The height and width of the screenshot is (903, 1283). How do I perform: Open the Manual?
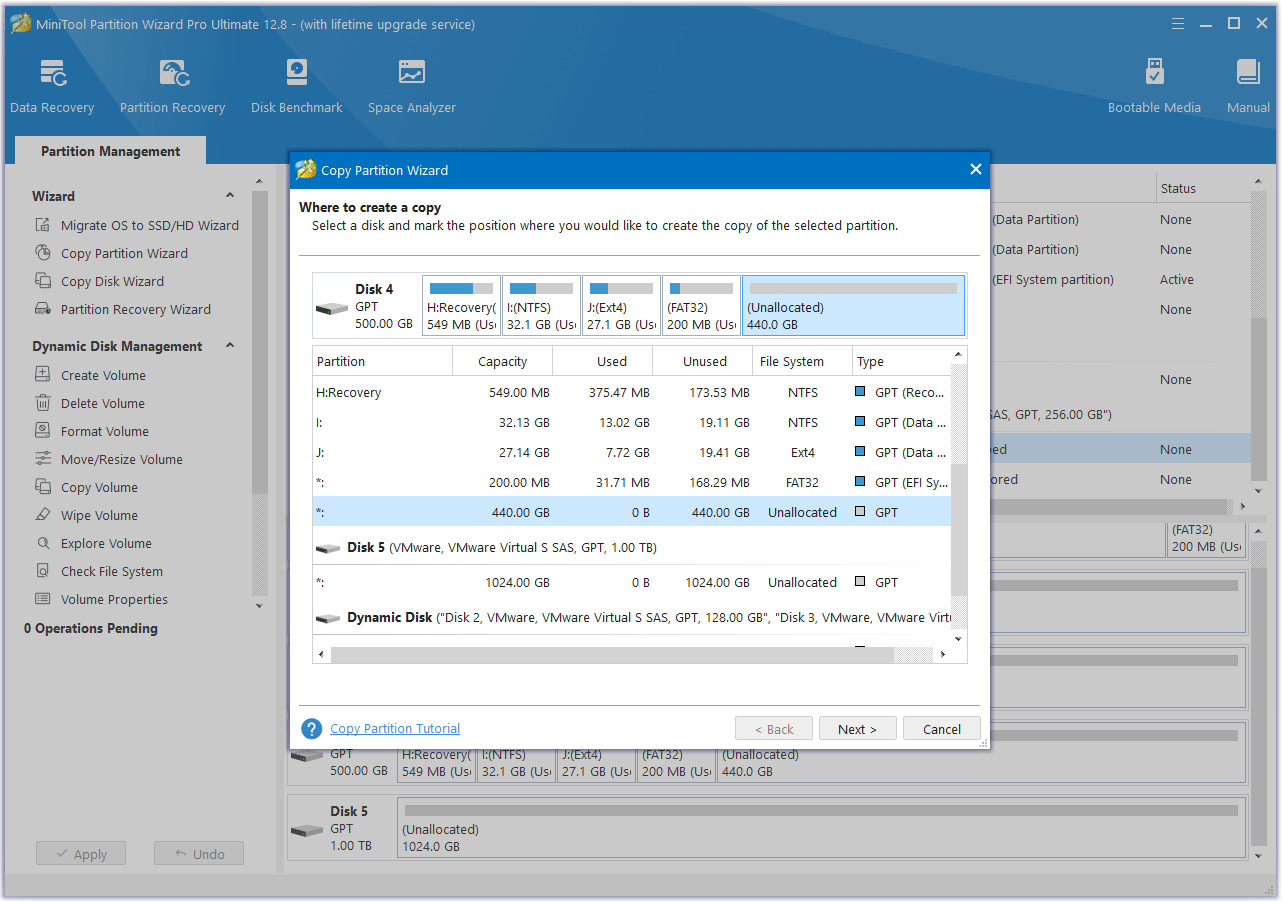[1248, 86]
